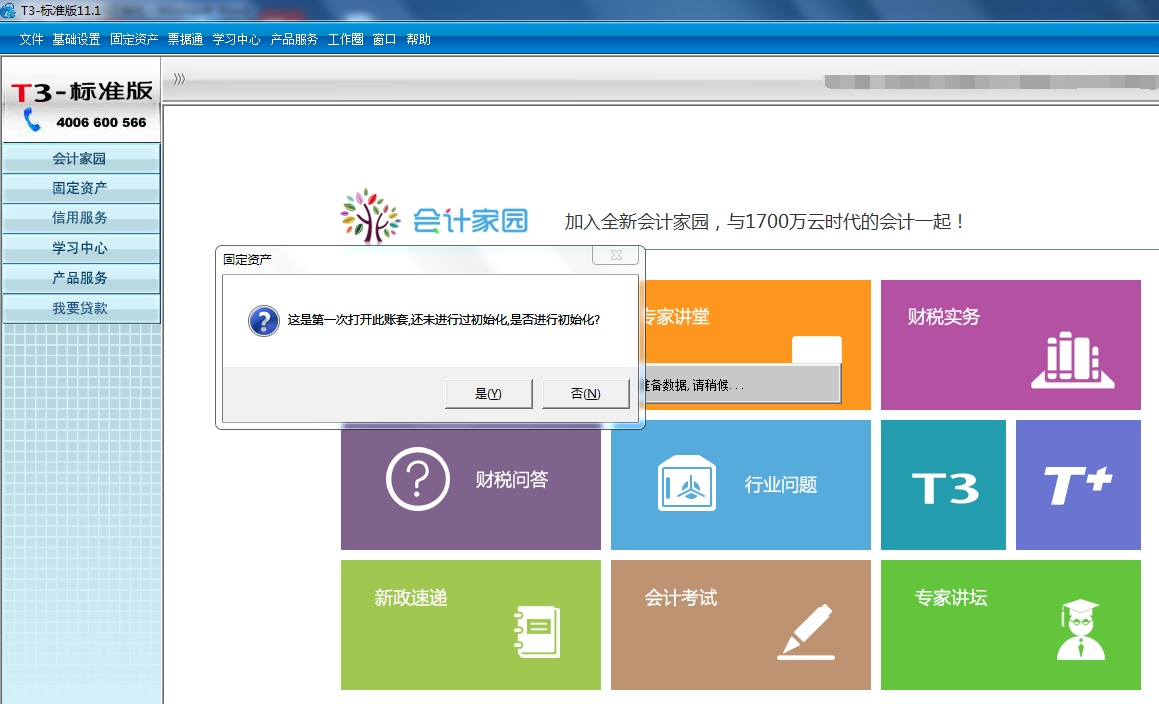Click the phone icon beside 4006 600 566
The height and width of the screenshot is (704, 1159).
32,119
